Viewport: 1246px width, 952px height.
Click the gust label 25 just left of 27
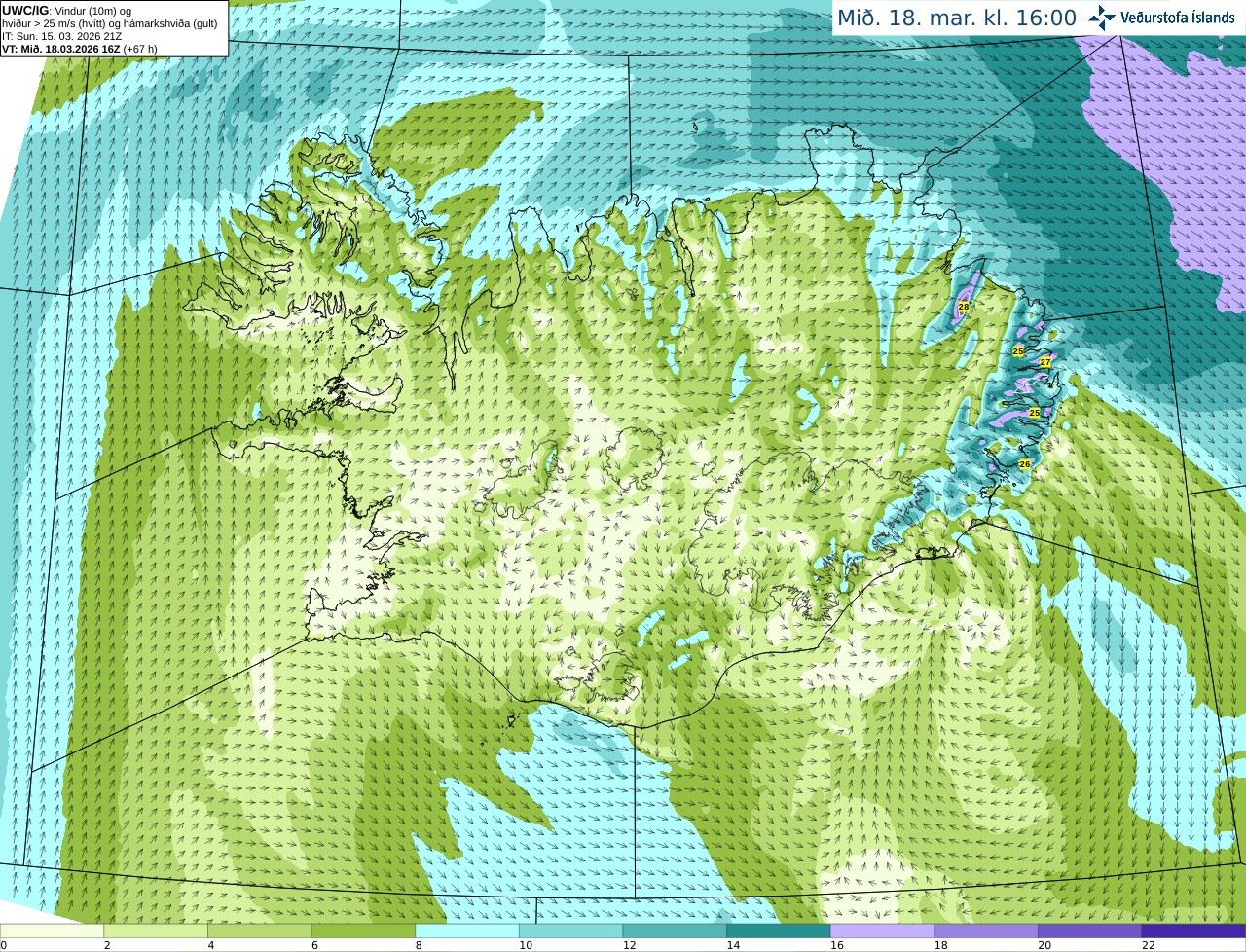[x=1018, y=350]
